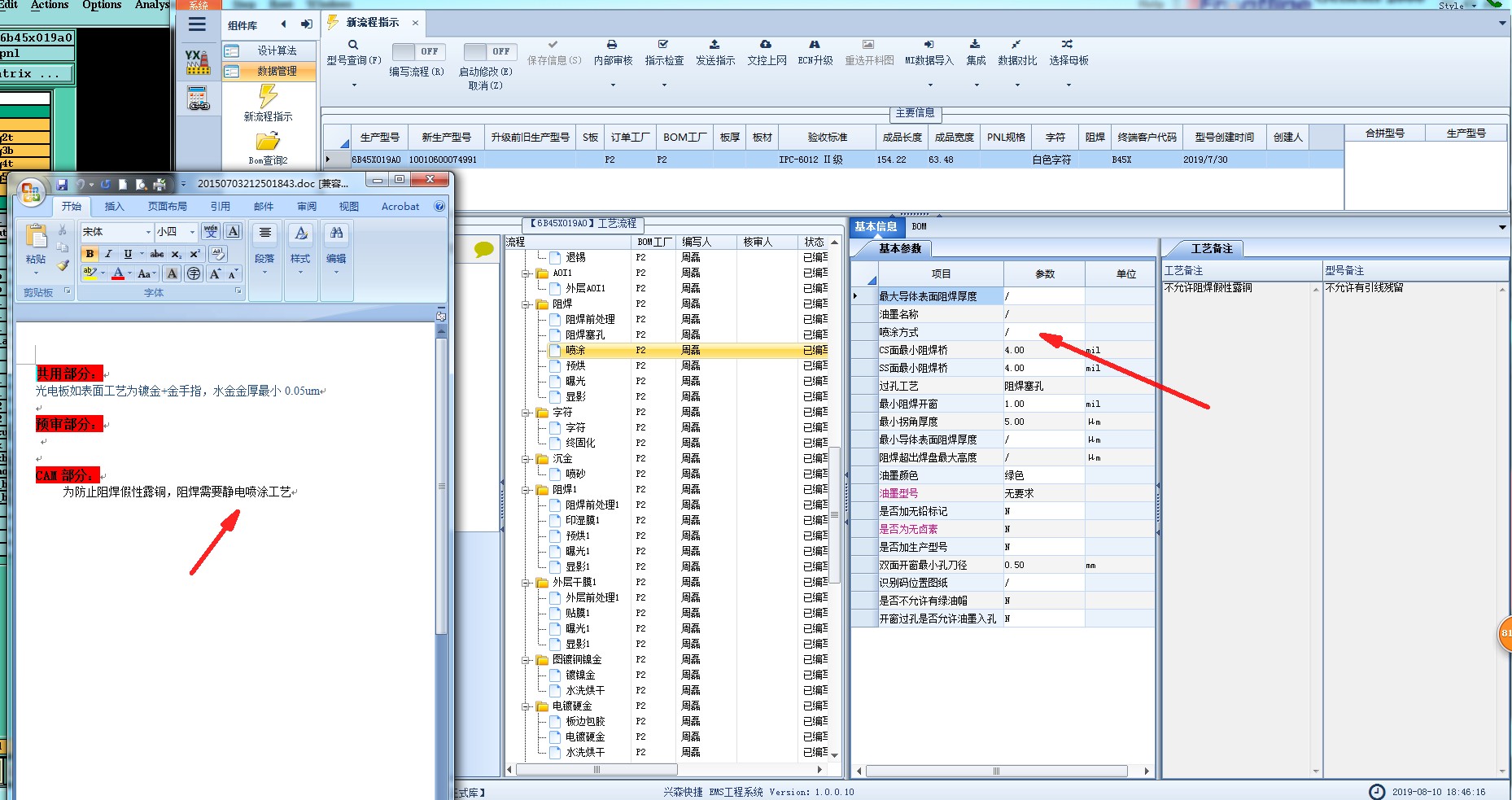Click the YX factory icon in sidebar
This screenshot has width=1512, height=800.
point(198,62)
